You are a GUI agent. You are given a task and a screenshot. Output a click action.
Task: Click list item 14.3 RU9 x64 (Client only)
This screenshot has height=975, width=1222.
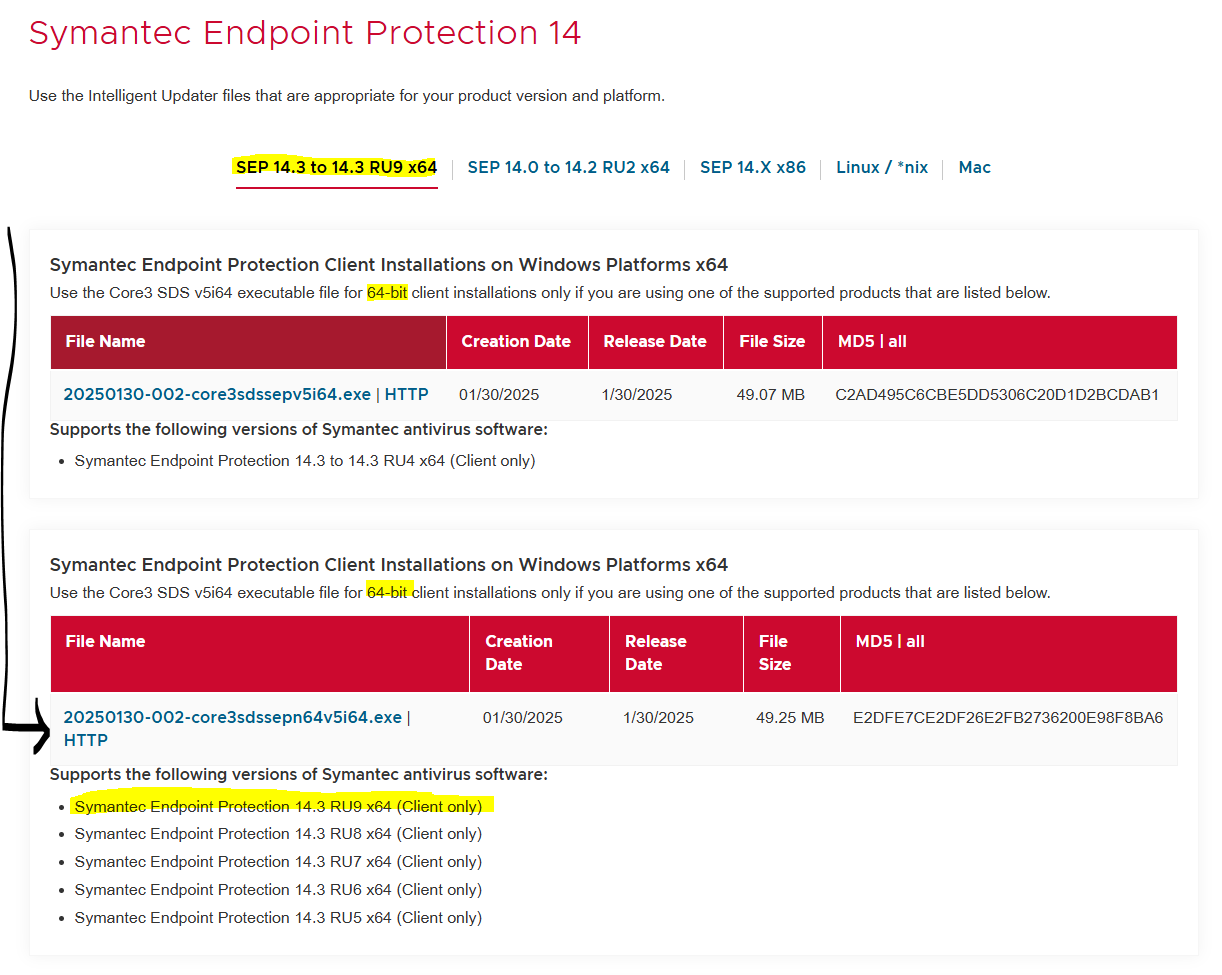[278, 806]
